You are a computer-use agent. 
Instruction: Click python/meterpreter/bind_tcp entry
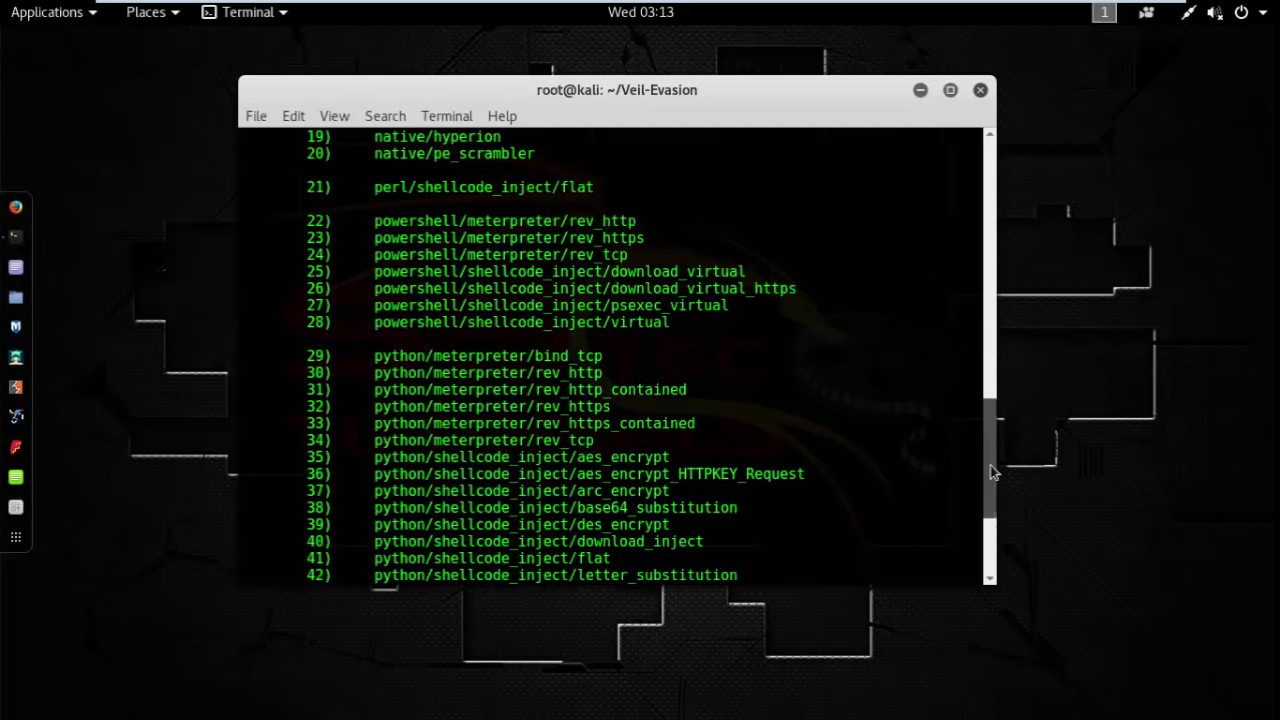[488, 356]
